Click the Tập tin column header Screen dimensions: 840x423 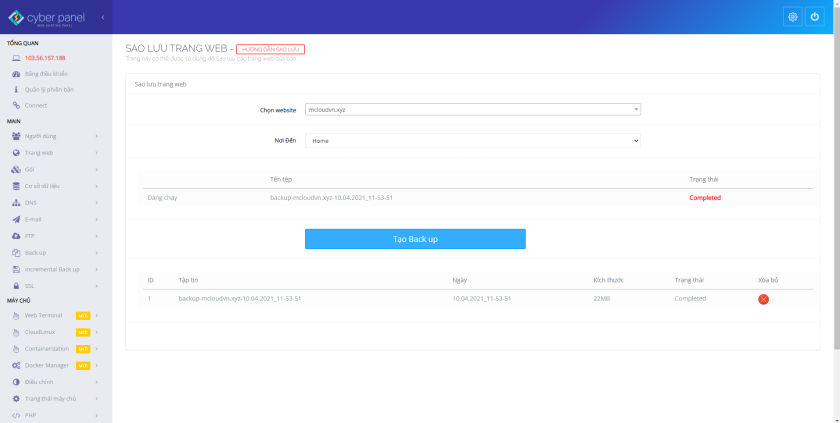click(188, 280)
